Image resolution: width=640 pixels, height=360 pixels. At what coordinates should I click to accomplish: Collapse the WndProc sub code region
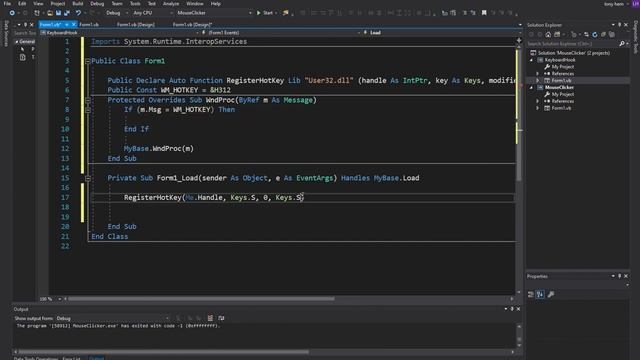tap(88, 100)
